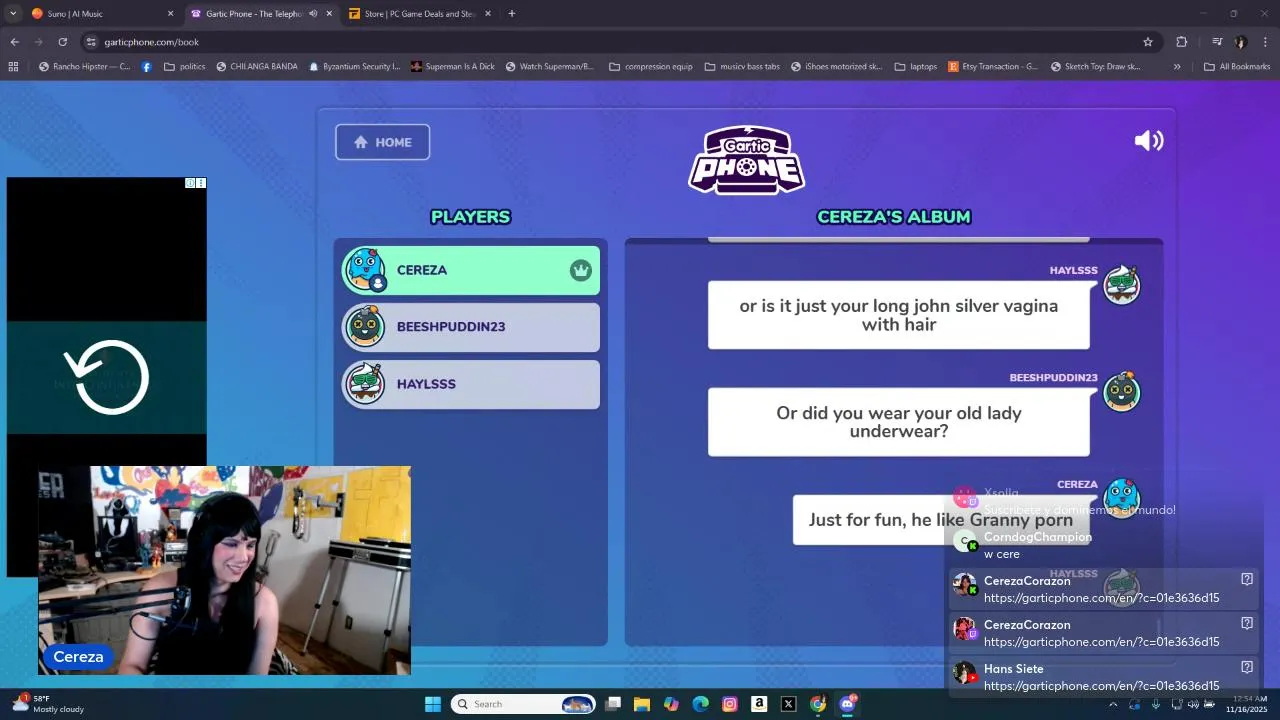1280x720 pixels.
Task: Select the CEREZA player row
Action: coord(471,270)
